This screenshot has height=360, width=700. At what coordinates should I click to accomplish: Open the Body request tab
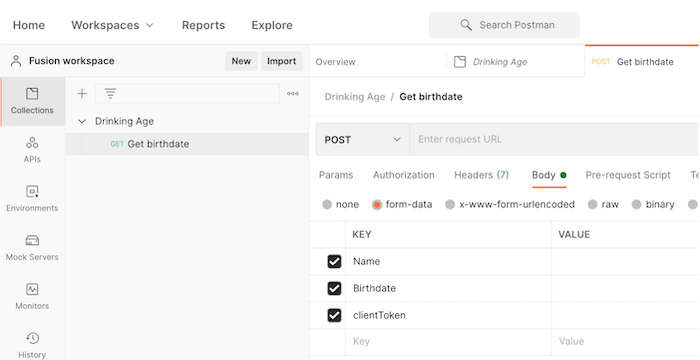pos(549,175)
